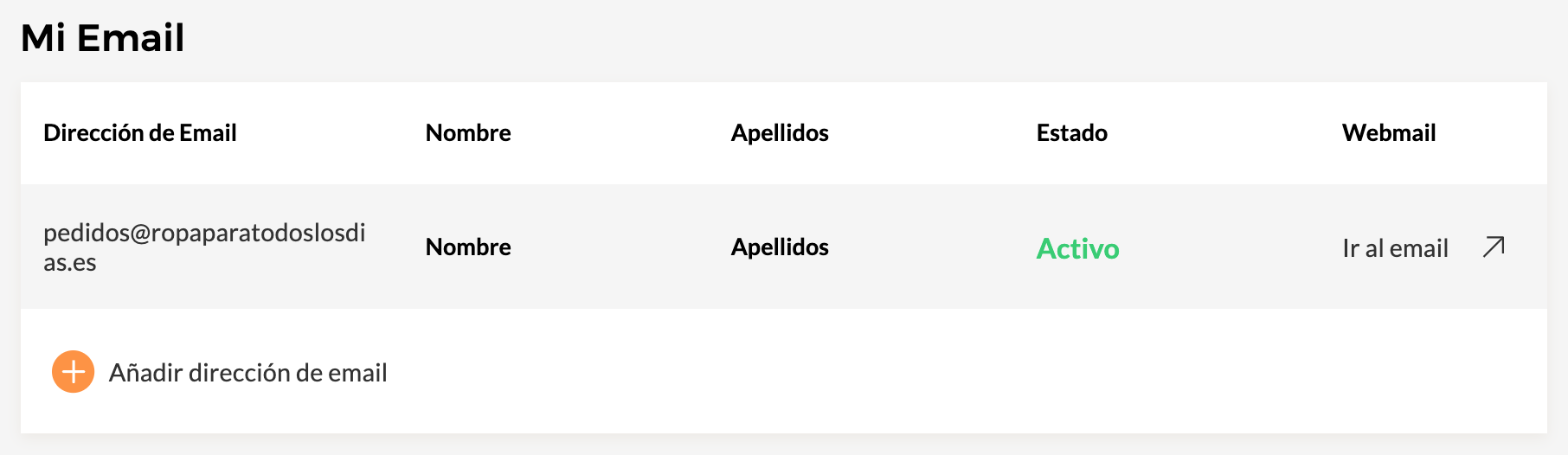This screenshot has width=1568, height=455.
Task: Click the Estado column header
Action: [x=1071, y=132]
